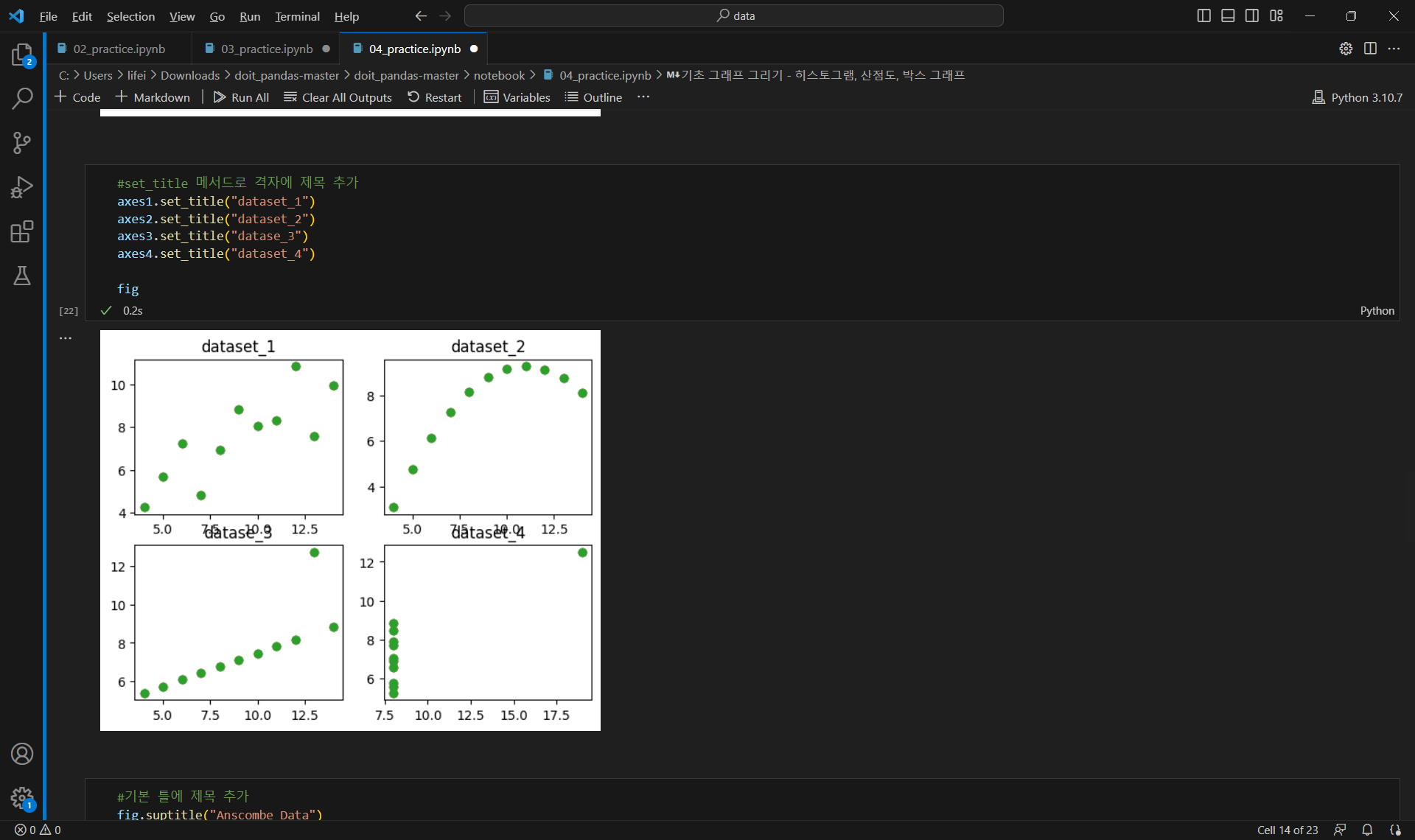This screenshot has height=840, width=1415.
Task: Open Run and Debug view
Action: pyautogui.click(x=22, y=187)
